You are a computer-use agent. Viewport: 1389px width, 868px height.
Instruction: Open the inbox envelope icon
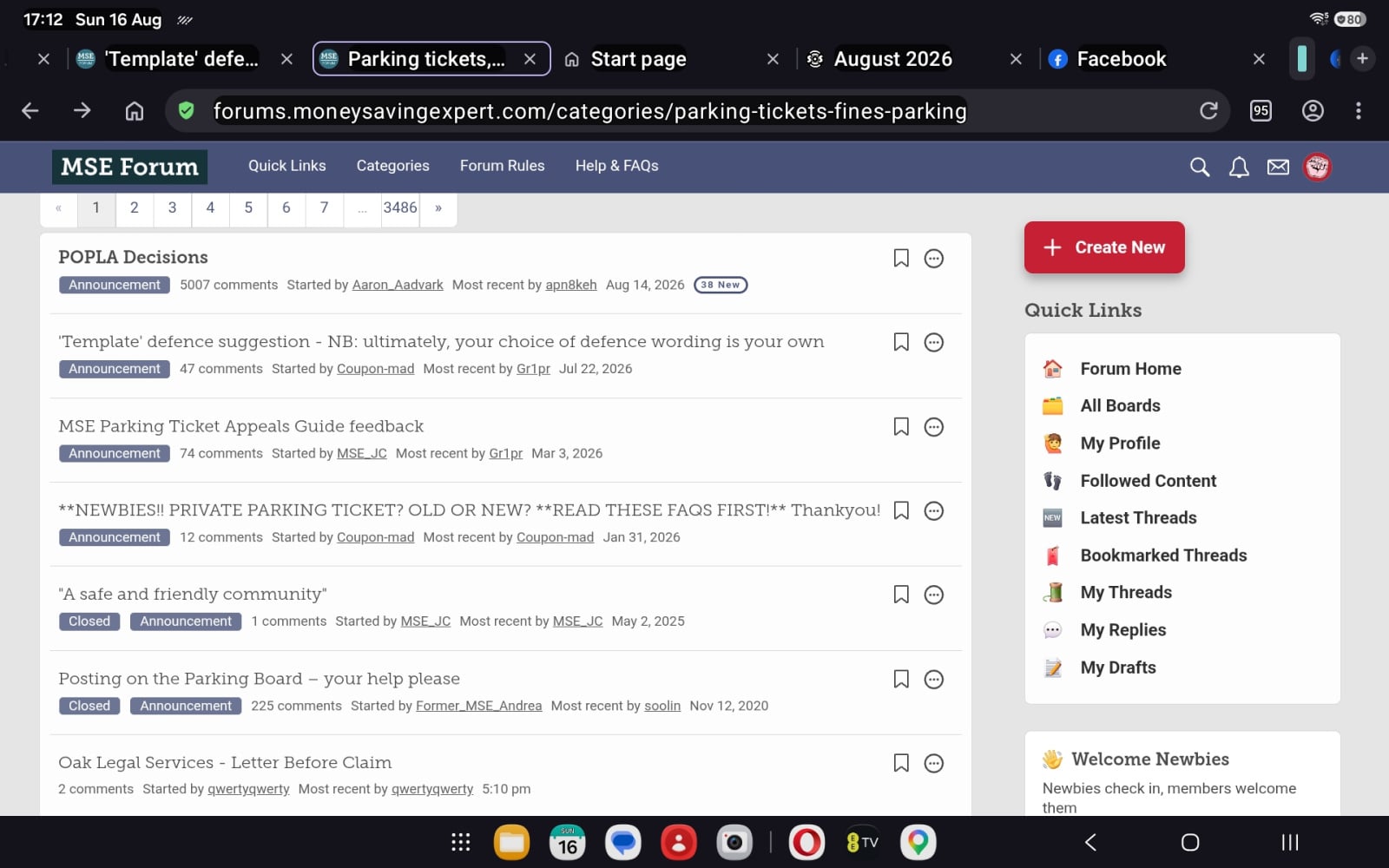click(1278, 167)
